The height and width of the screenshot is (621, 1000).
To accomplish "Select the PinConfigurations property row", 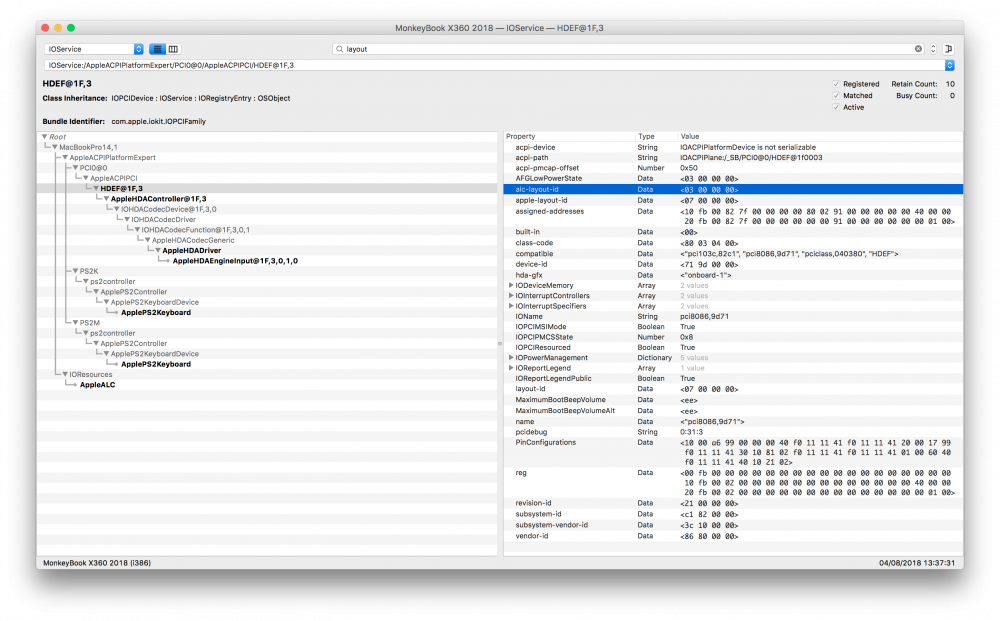I will point(733,452).
